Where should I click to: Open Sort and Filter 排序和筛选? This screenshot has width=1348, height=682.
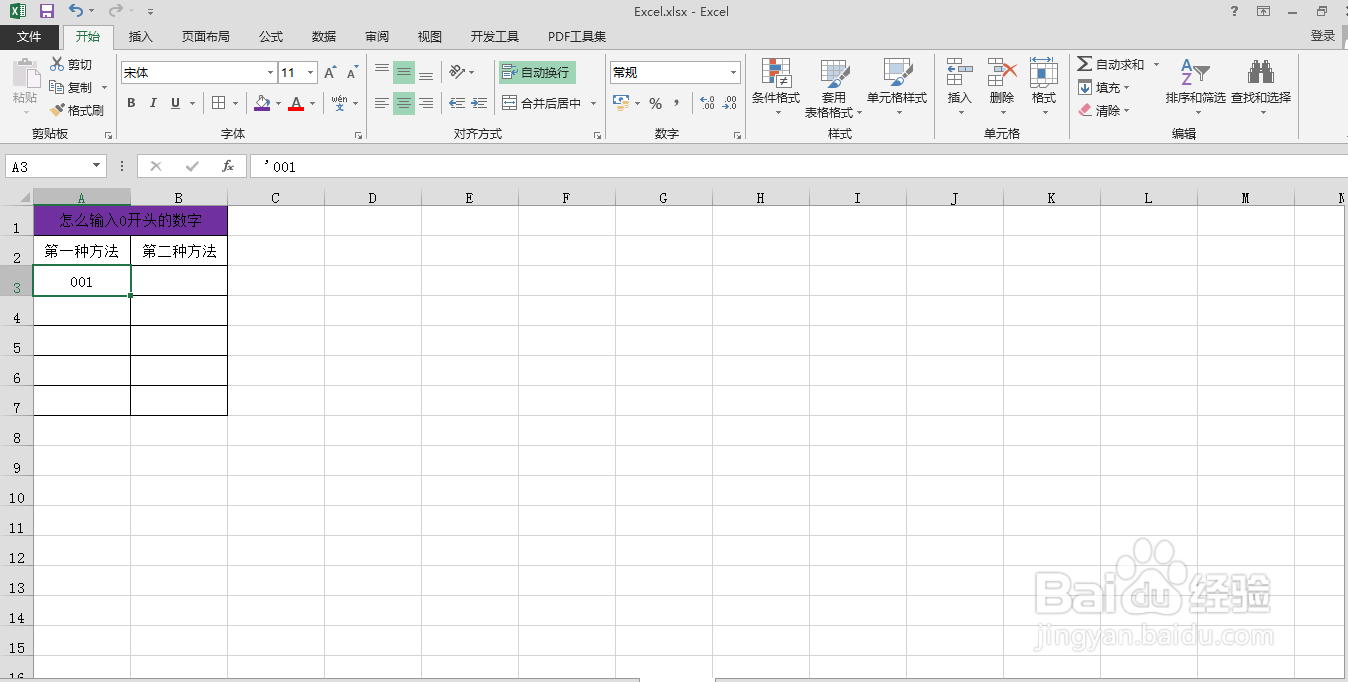tap(1195, 85)
